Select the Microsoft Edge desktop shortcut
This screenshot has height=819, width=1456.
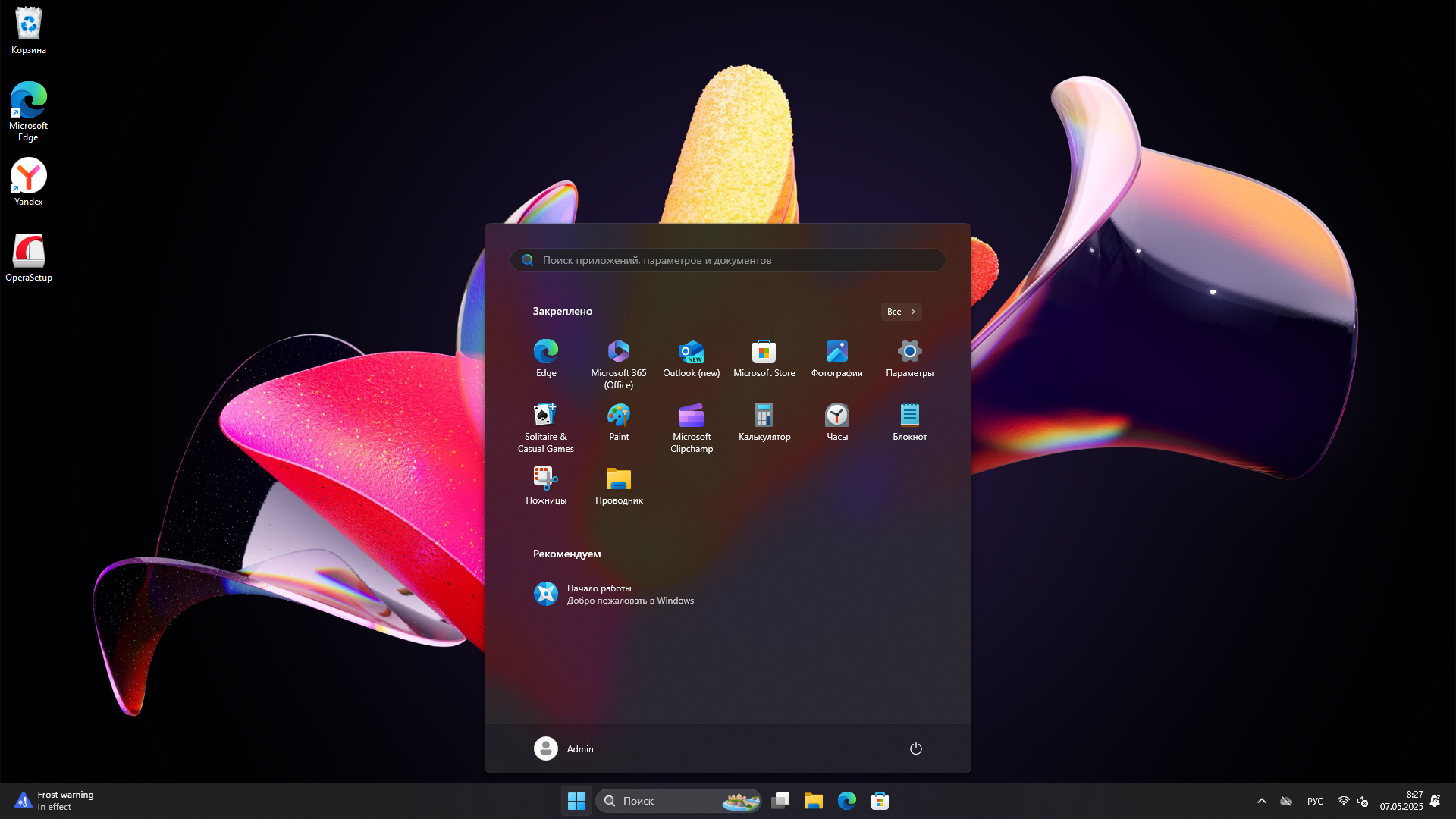coord(29,111)
